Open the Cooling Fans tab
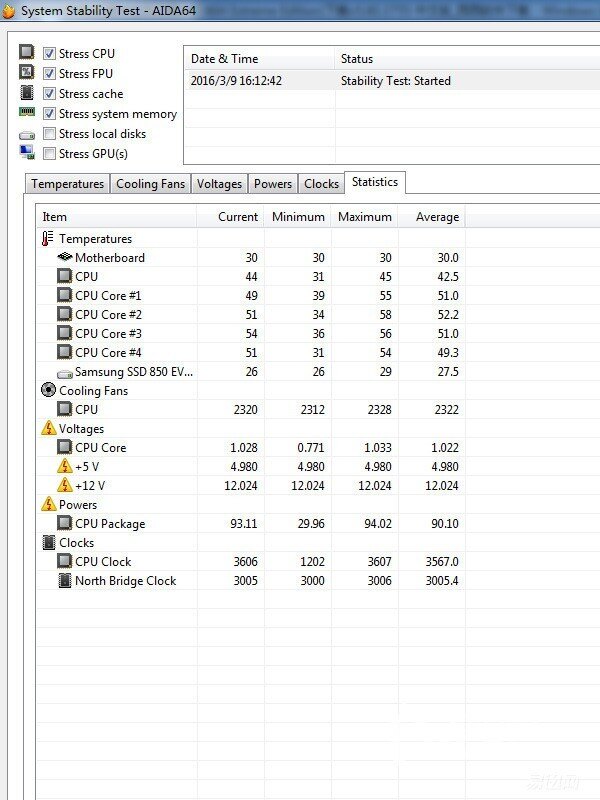The image size is (600, 800). click(x=150, y=184)
